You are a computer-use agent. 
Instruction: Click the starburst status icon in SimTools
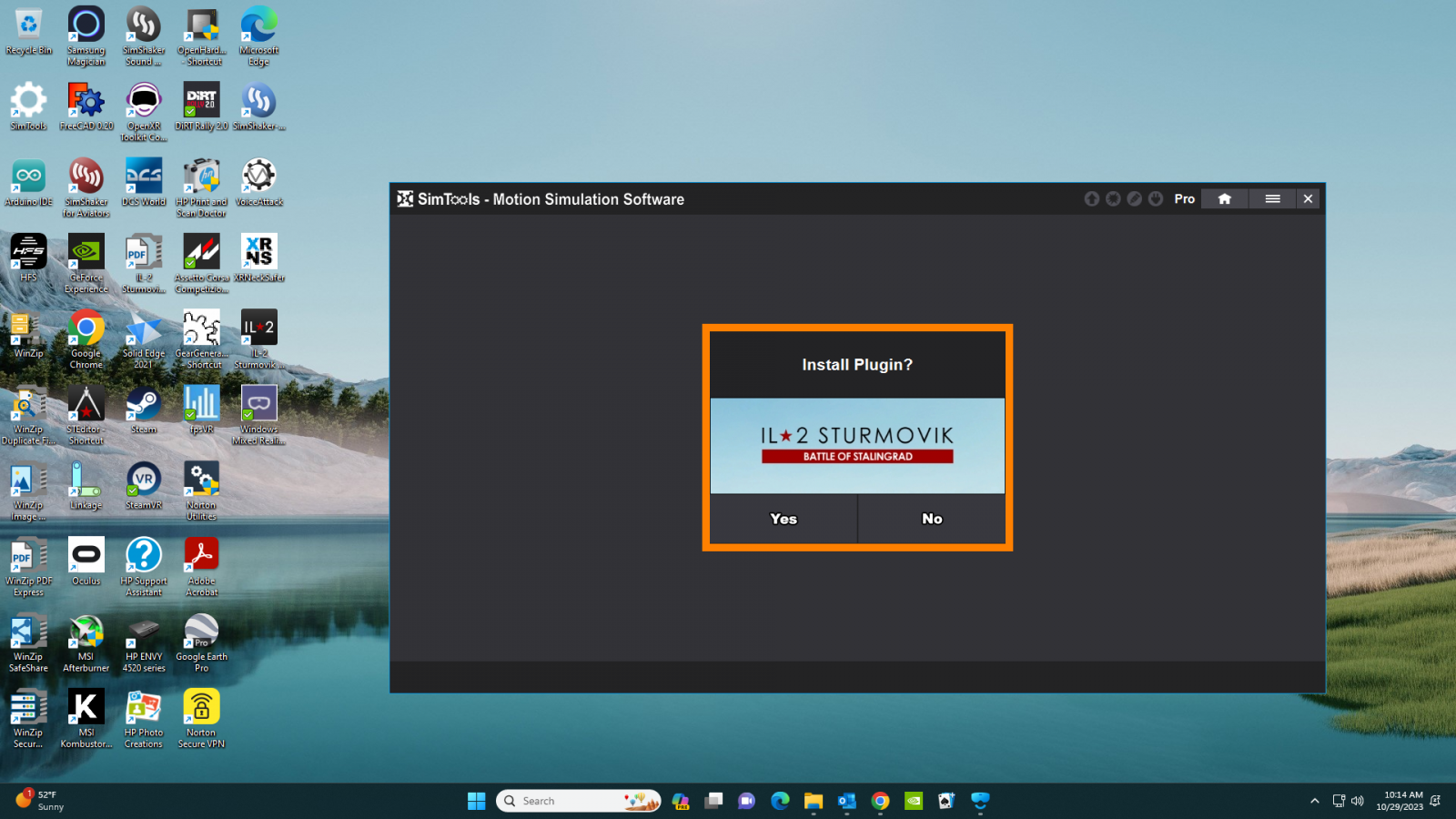tap(1113, 198)
